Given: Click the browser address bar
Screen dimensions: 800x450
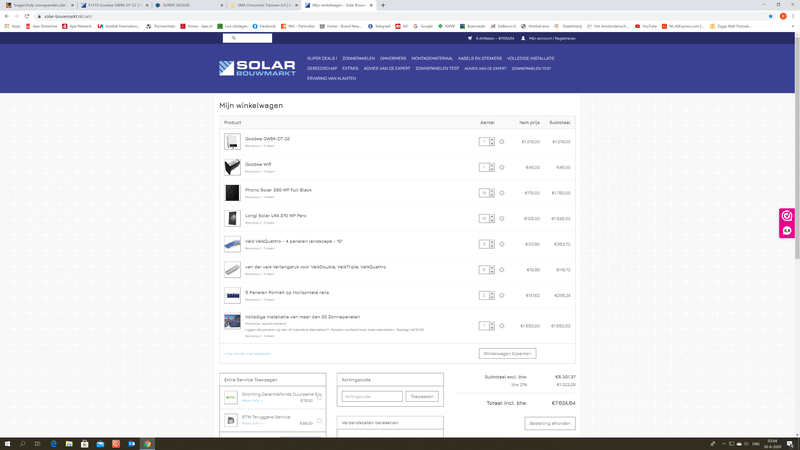Looking at the screenshot, I should (398, 16).
